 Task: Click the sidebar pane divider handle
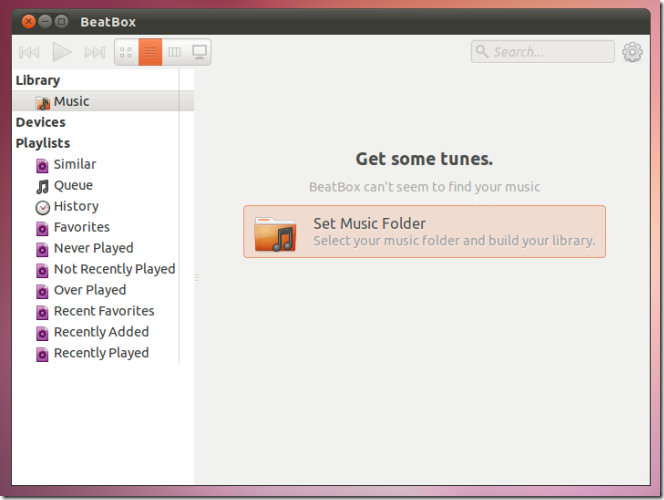(196, 278)
